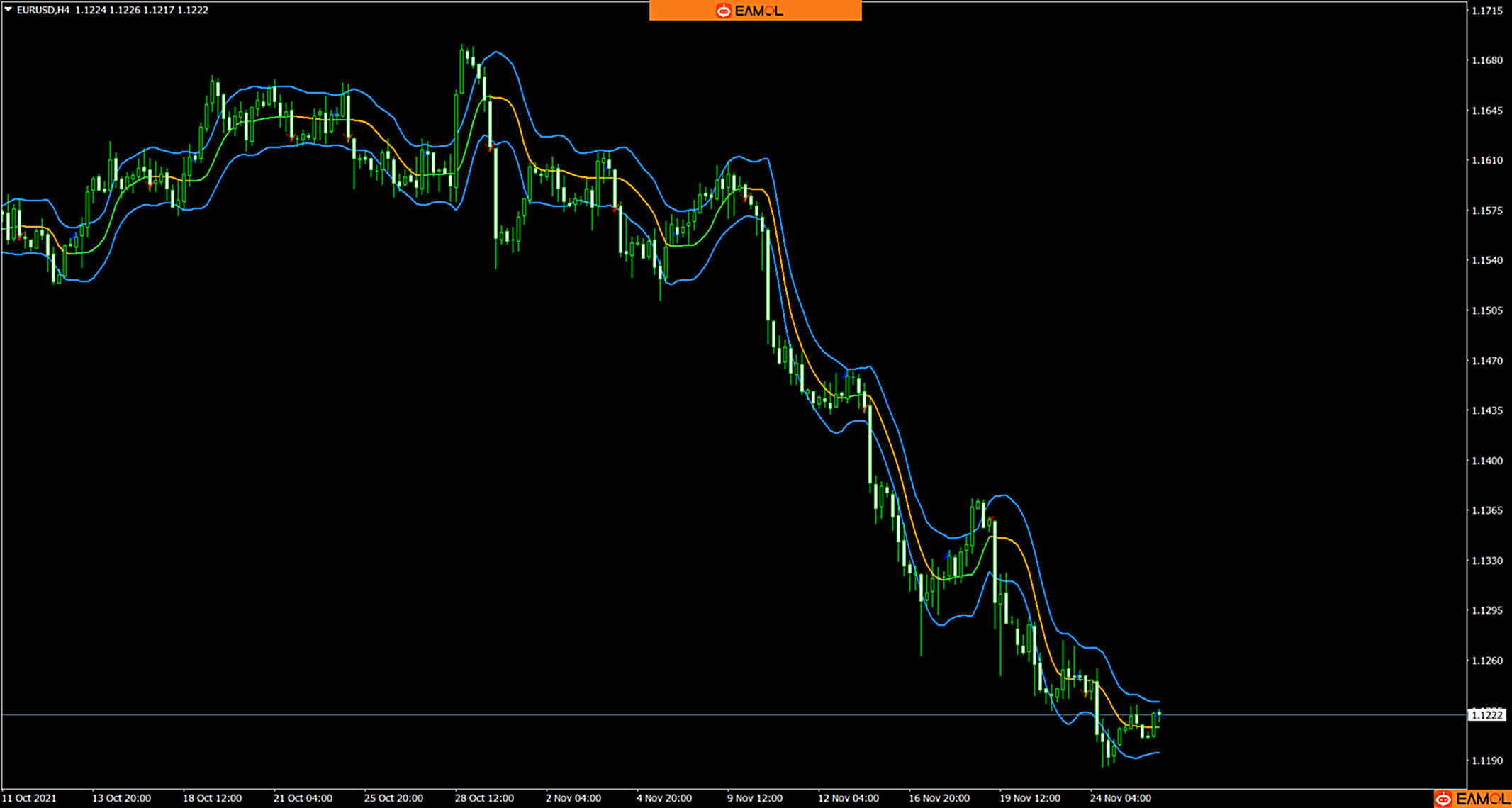
Task: Click the 12 Nov 04:00 time label
Action: 848,798
